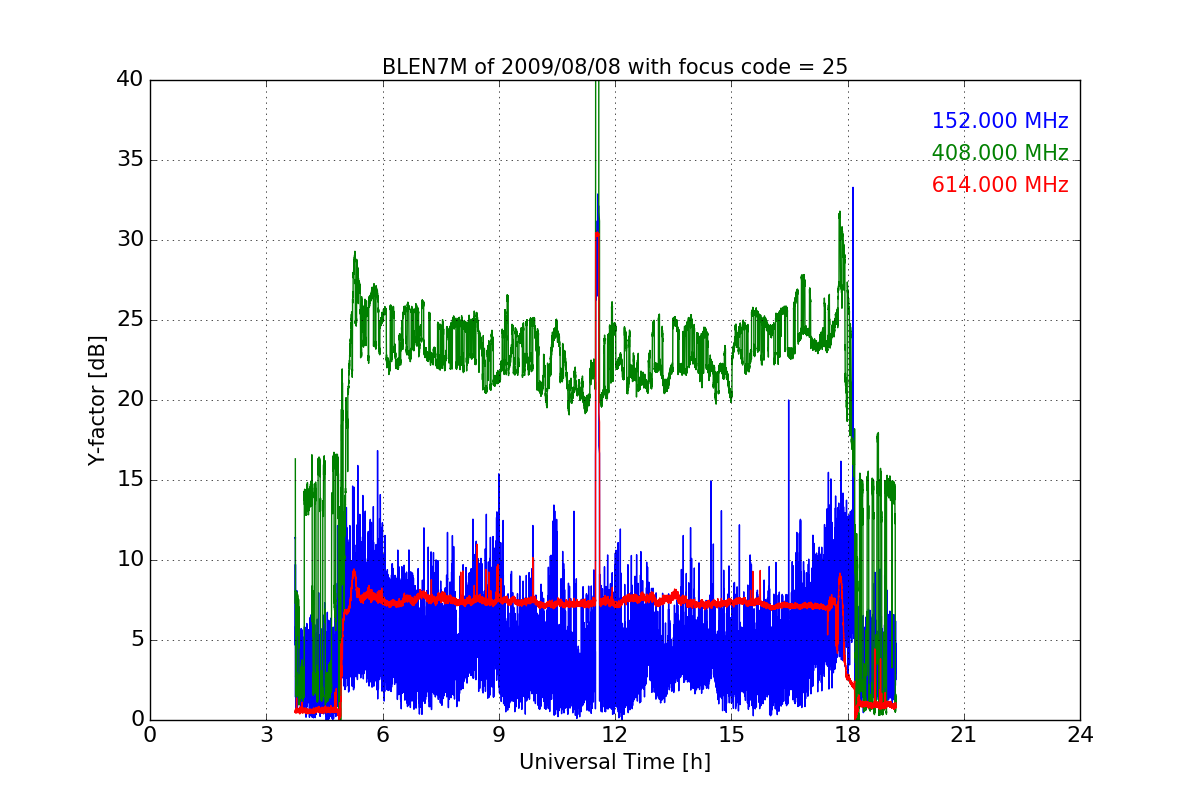
Task: Click the x-axis tick label 18
Action: (847, 734)
